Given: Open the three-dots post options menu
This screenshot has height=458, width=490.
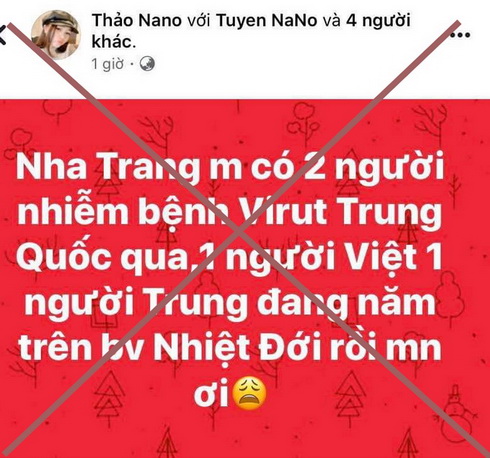Looking at the screenshot, I should [461, 34].
